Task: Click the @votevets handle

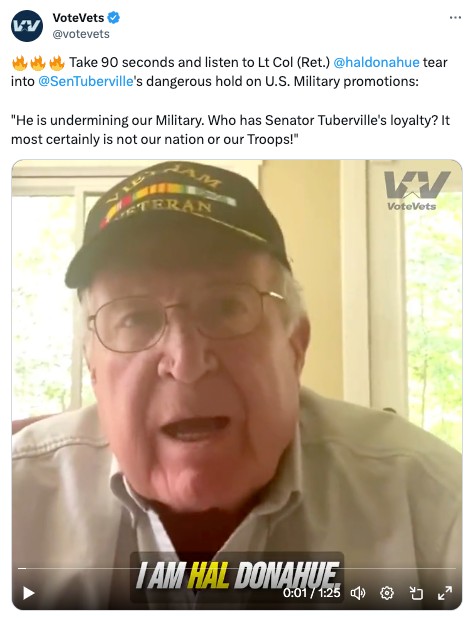Action: point(81,34)
